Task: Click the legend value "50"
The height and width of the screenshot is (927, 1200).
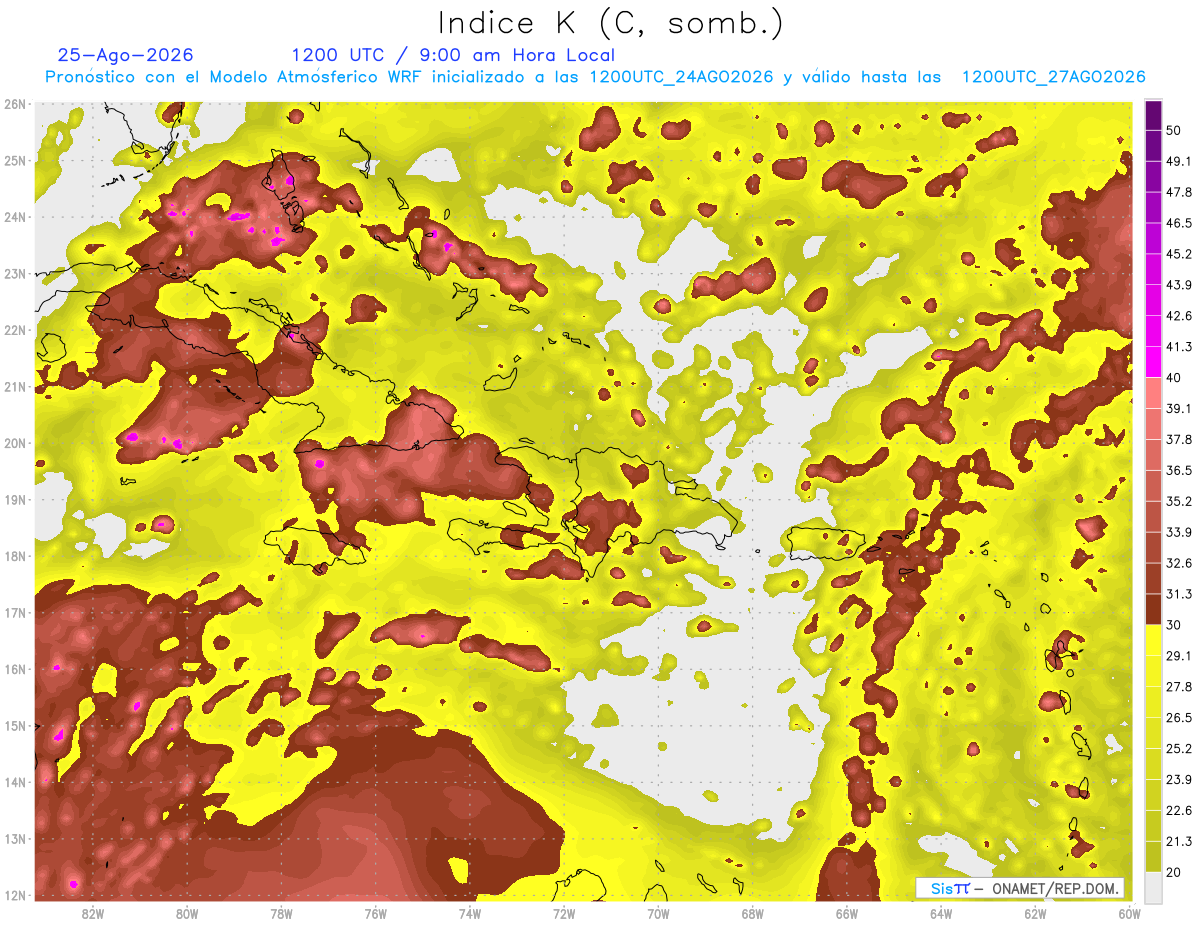Action: pyautogui.click(x=1175, y=132)
